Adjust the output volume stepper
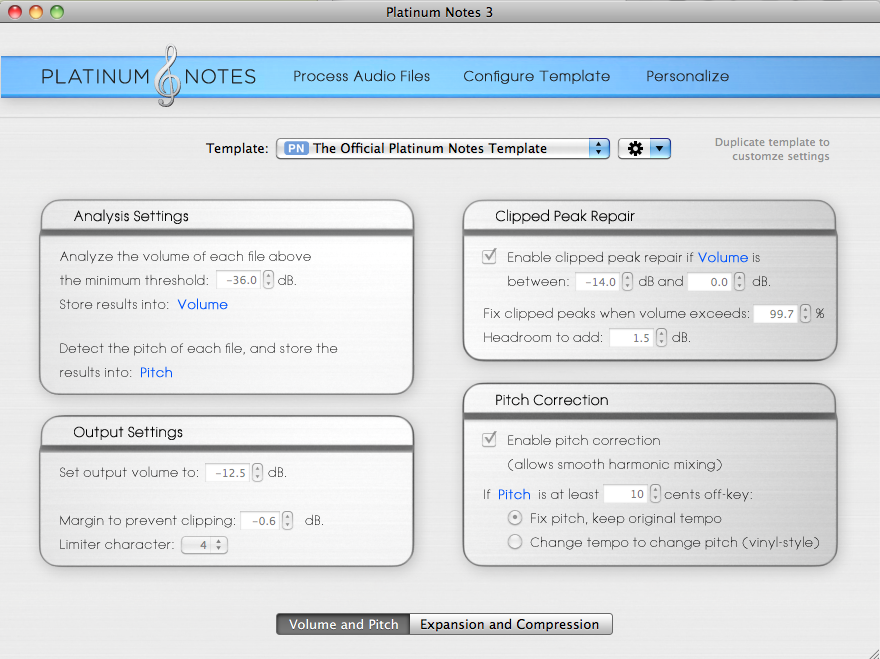The width and height of the screenshot is (880, 659). (257, 473)
